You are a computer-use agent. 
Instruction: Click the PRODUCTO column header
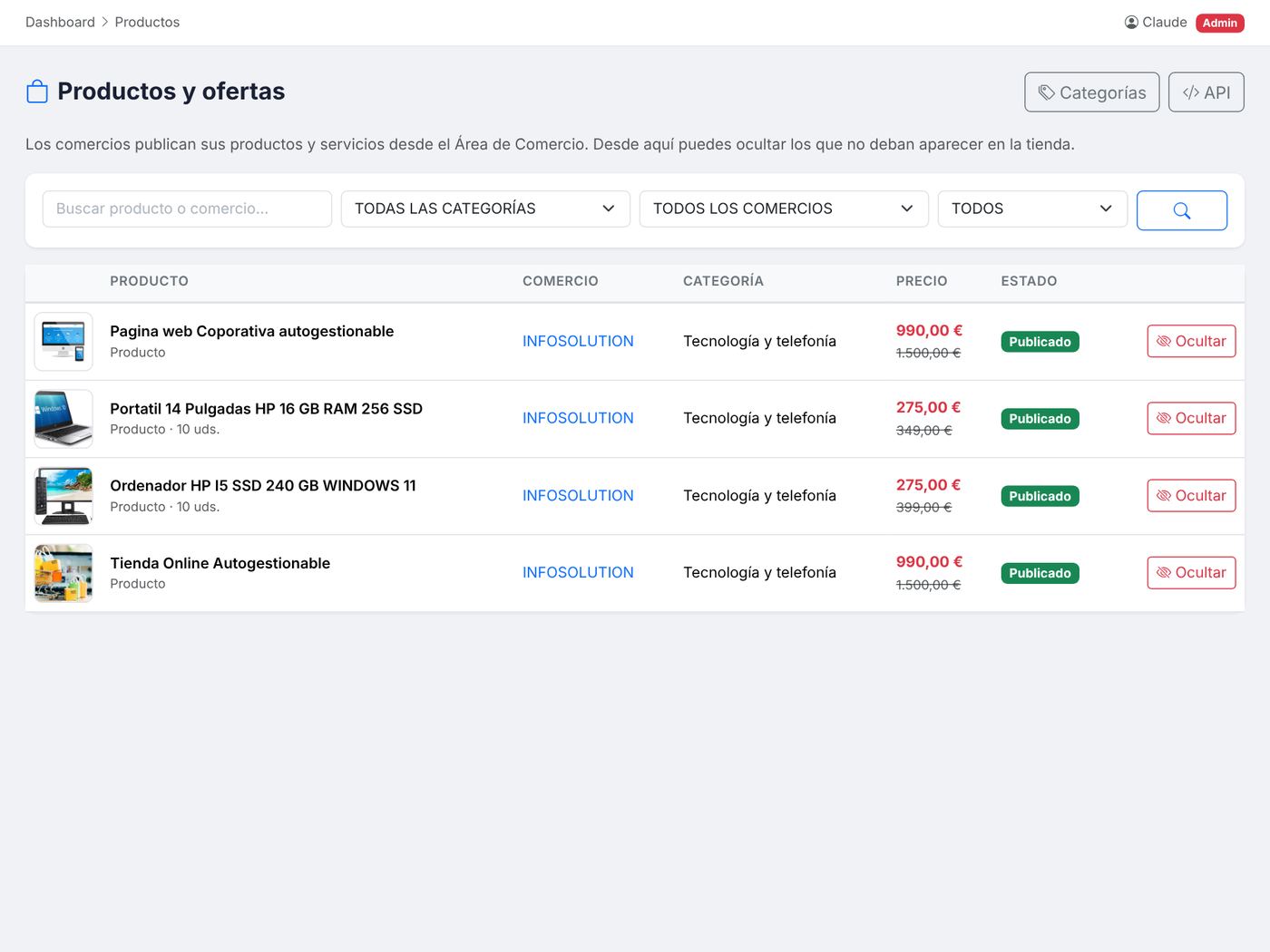[149, 281]
